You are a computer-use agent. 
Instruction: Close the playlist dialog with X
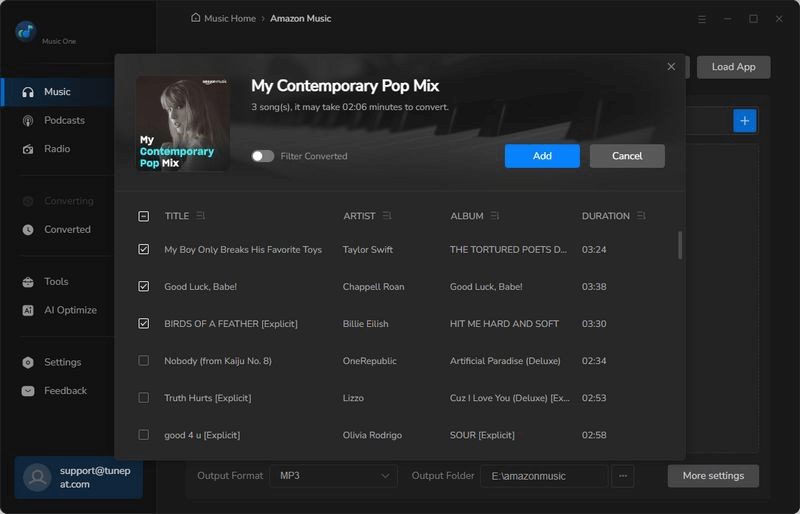(x=671, y=67)
